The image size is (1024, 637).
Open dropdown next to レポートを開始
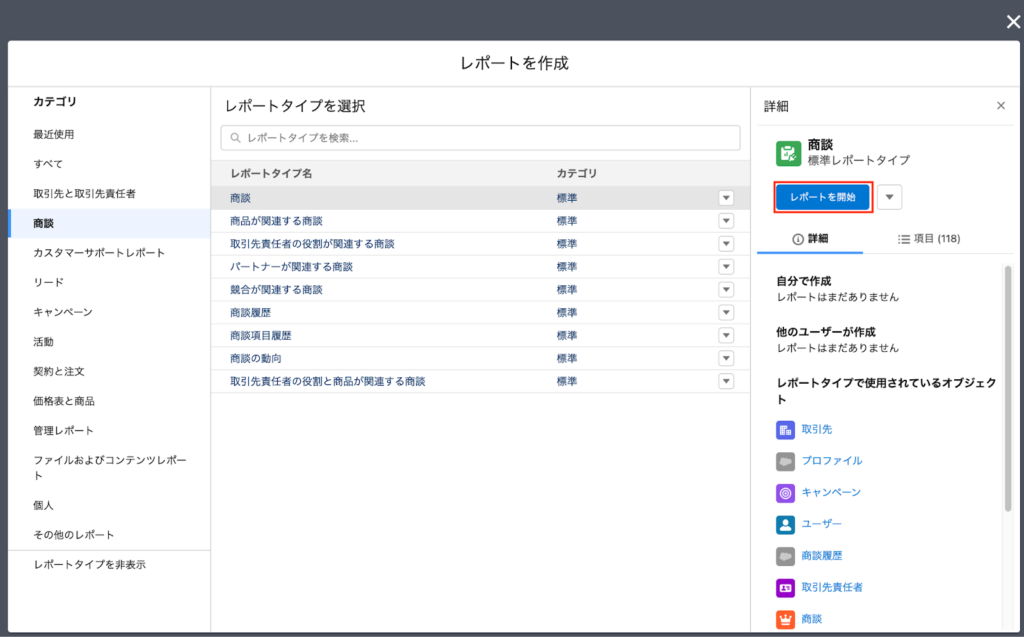[889, 197]
